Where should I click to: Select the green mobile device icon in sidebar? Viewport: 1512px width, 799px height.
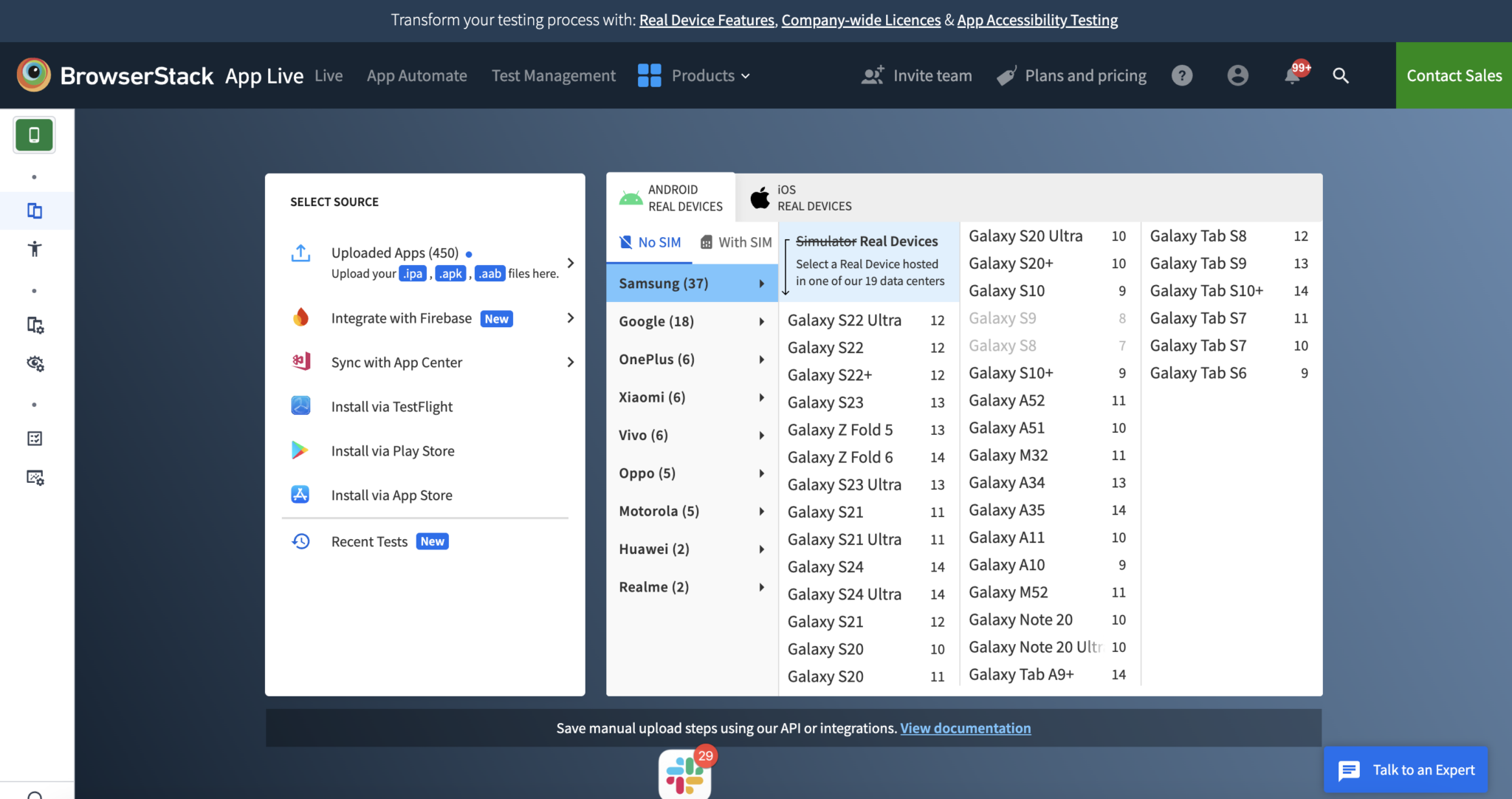coord(34,135)
